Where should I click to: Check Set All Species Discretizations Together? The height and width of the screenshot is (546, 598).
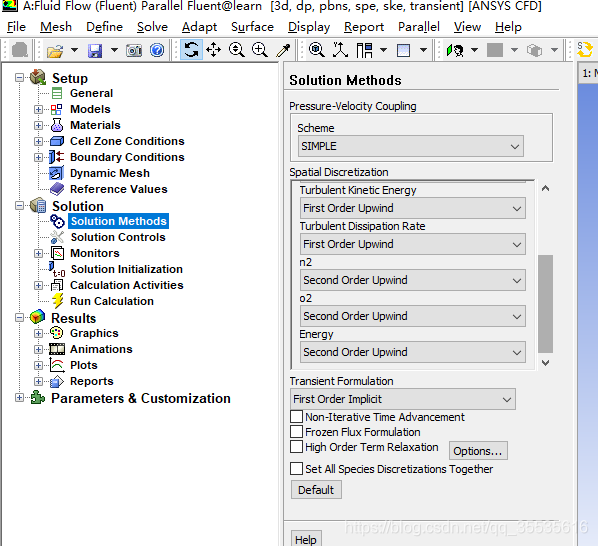296,468
